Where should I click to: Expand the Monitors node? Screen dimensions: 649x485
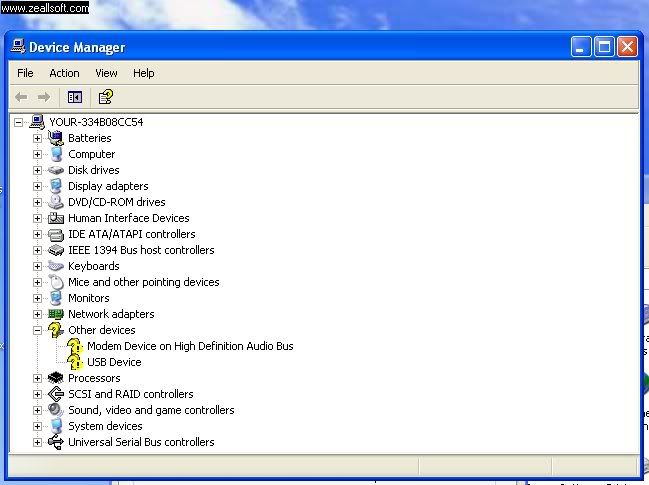(x=37, y=298)
